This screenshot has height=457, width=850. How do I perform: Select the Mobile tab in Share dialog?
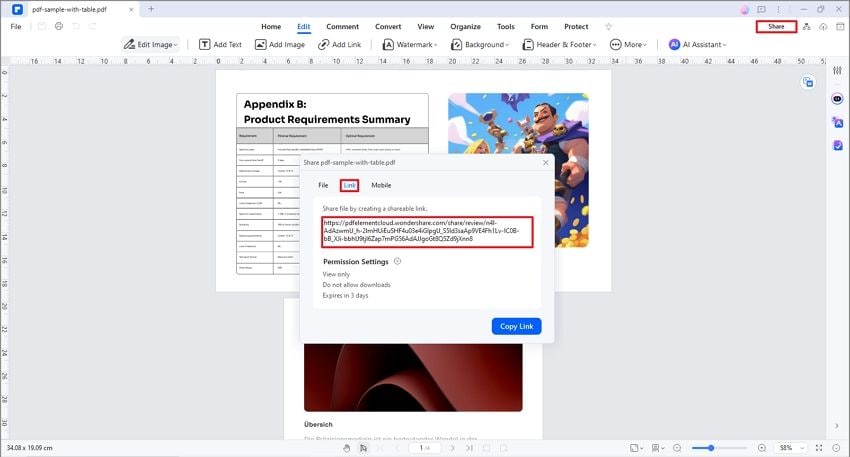(381, 185)
